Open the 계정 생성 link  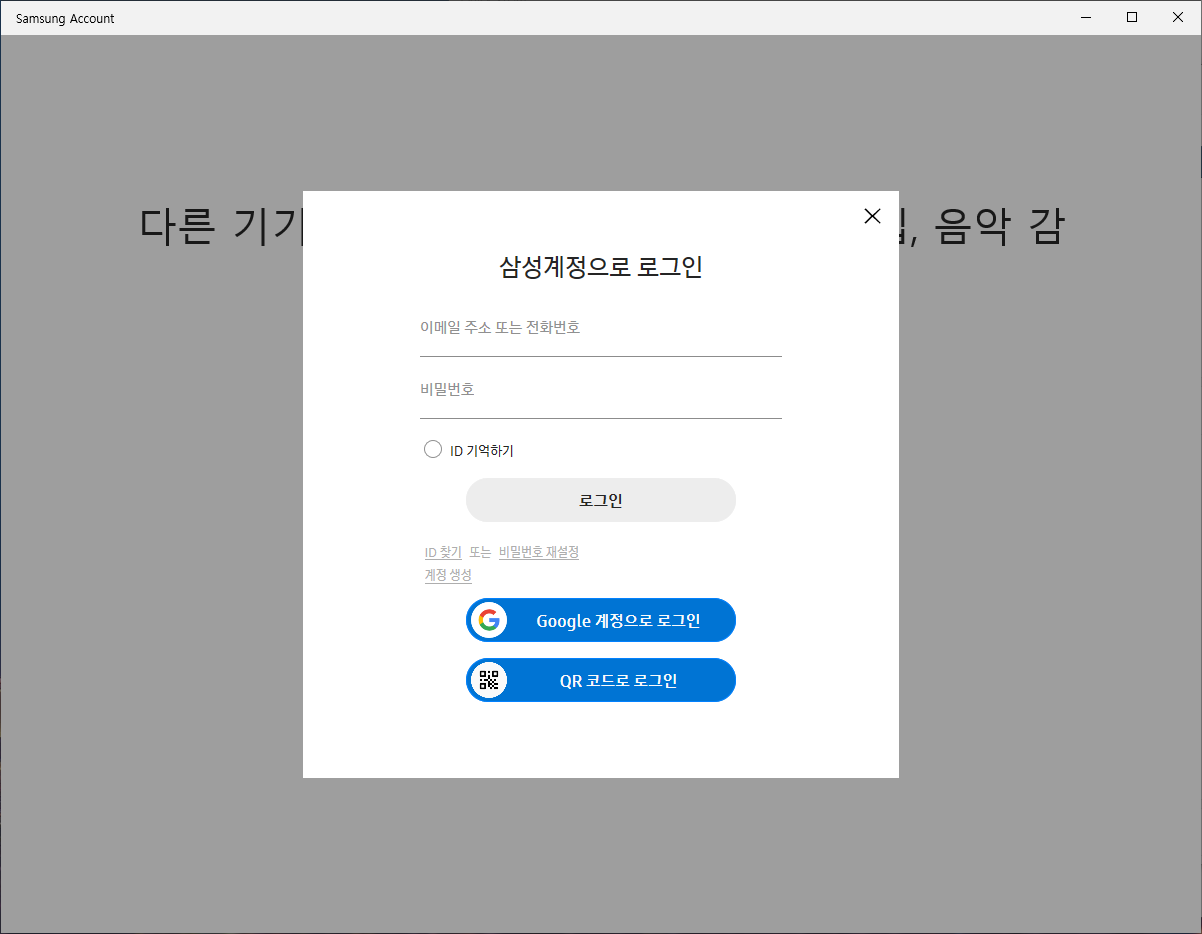coord(448,575)
